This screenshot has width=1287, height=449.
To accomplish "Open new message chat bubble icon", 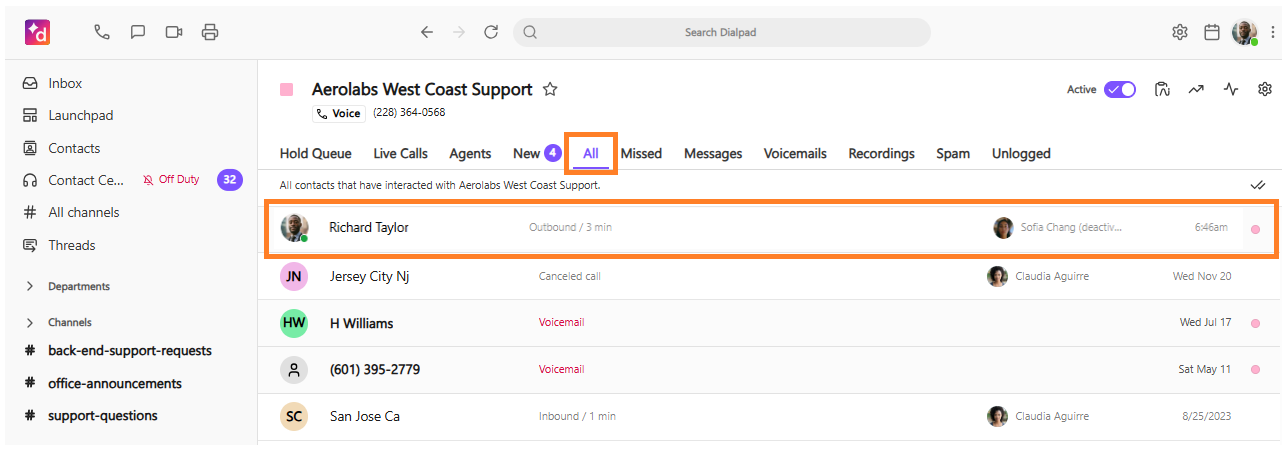I will pyautogui.click(x=138, y=32).
